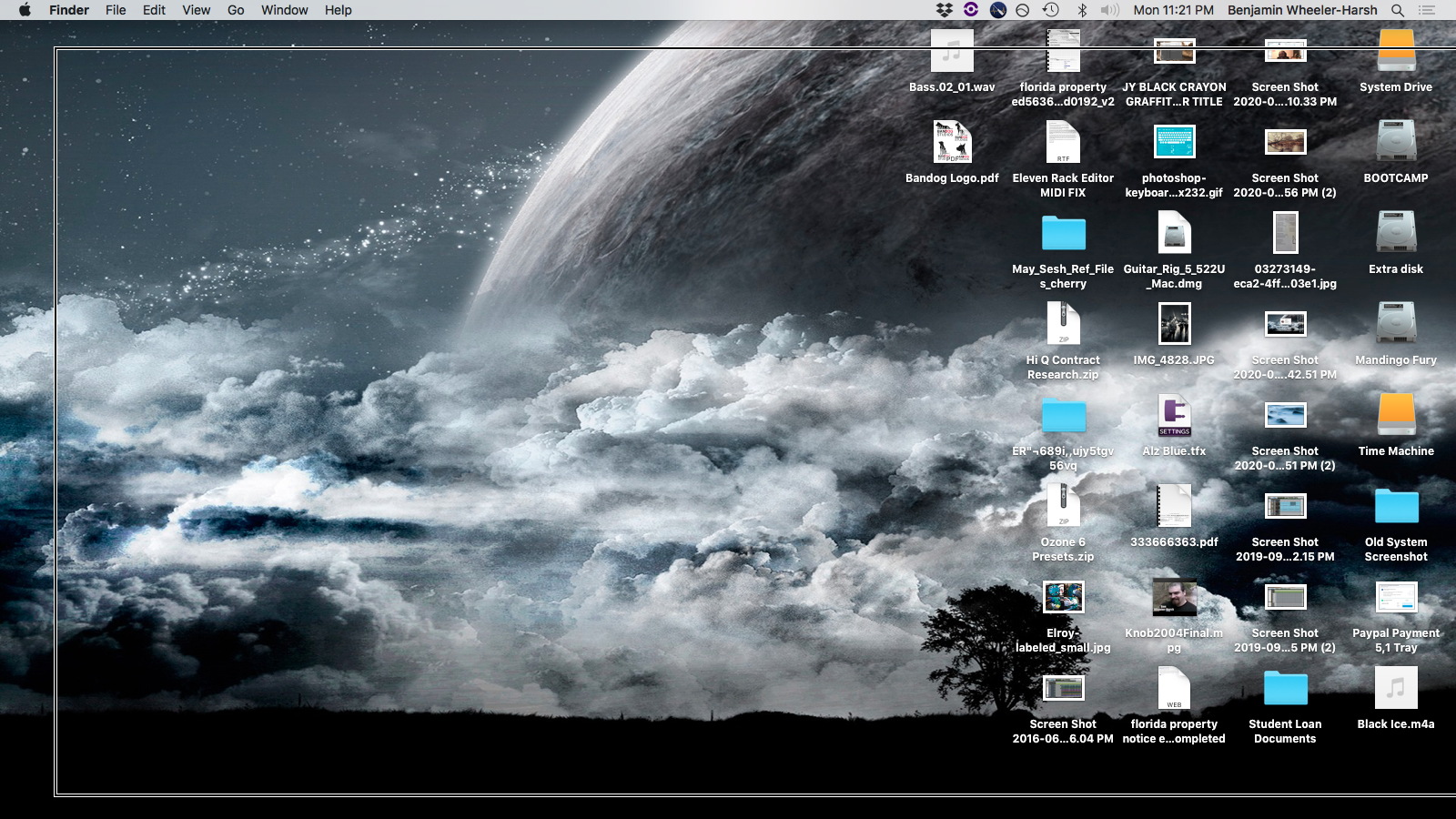
Task: Open Notification Center
Action: (1427, 10)
